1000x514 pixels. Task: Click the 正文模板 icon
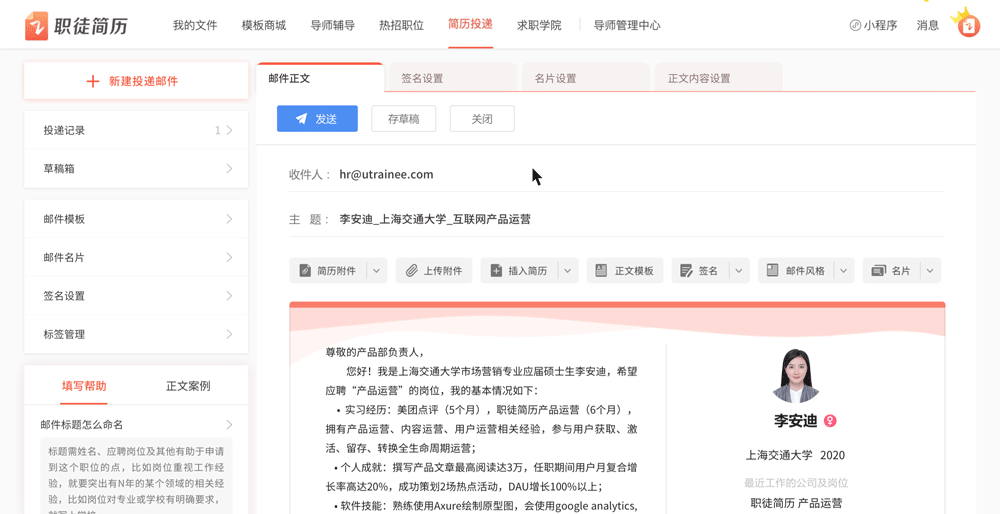pos(600,270)
